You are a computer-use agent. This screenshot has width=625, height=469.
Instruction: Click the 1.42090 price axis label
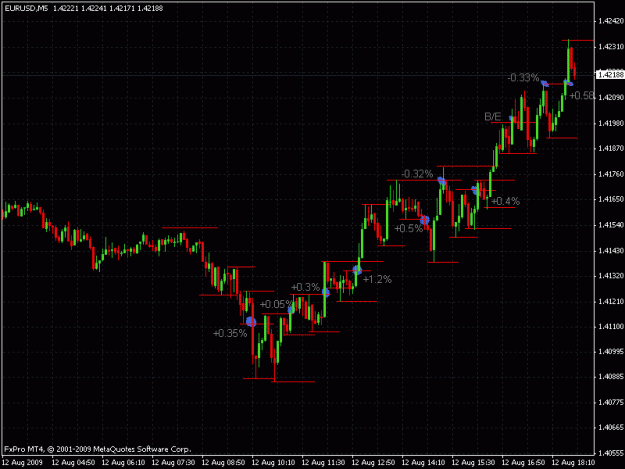point(611,98)
